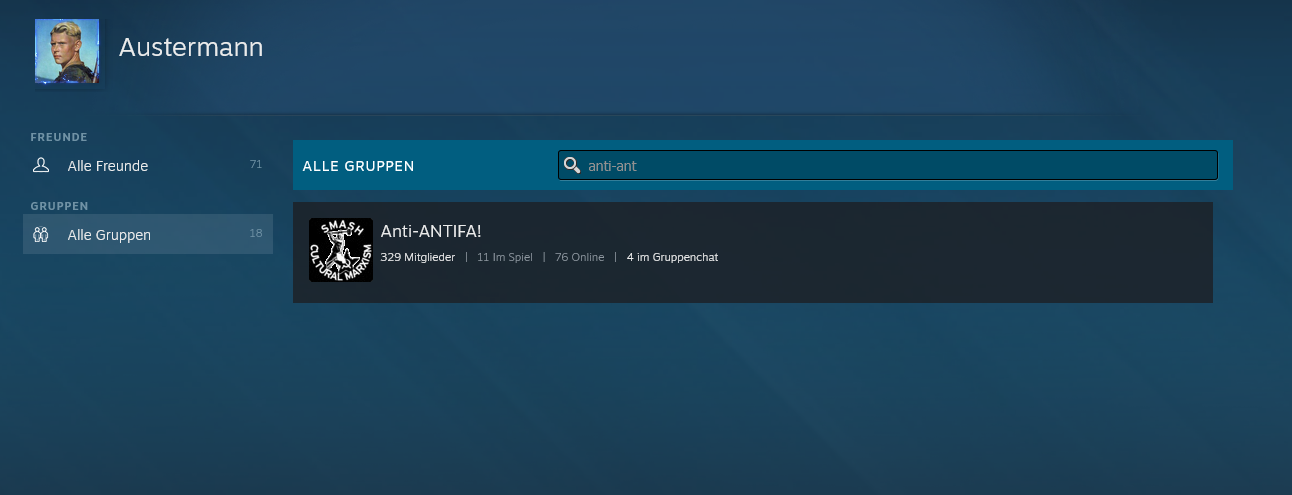Click the 329 Mitglieder link

click(x=417, y=257)
